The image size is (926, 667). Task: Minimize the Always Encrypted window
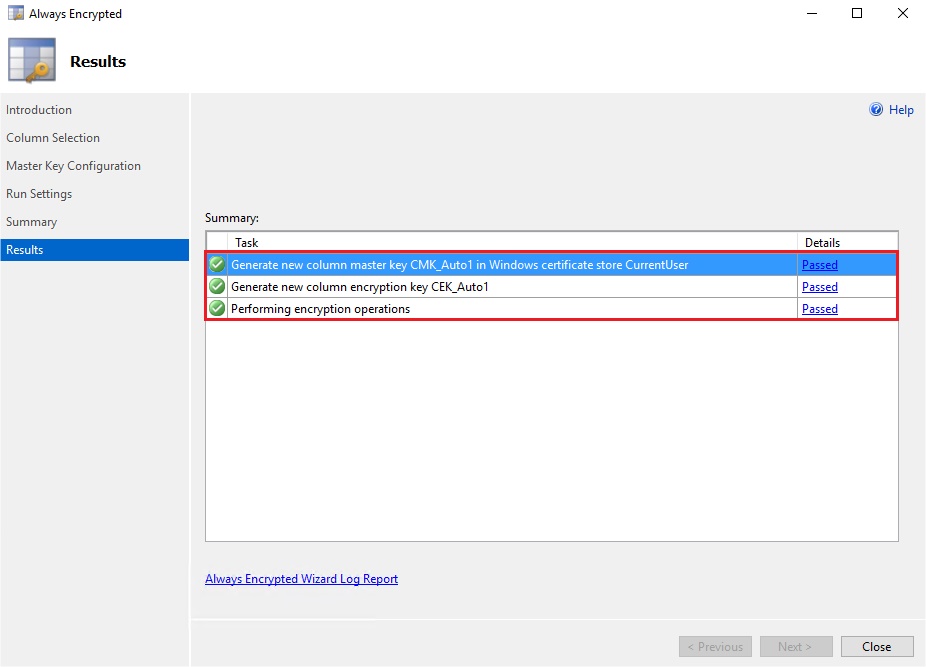point(812,13)
